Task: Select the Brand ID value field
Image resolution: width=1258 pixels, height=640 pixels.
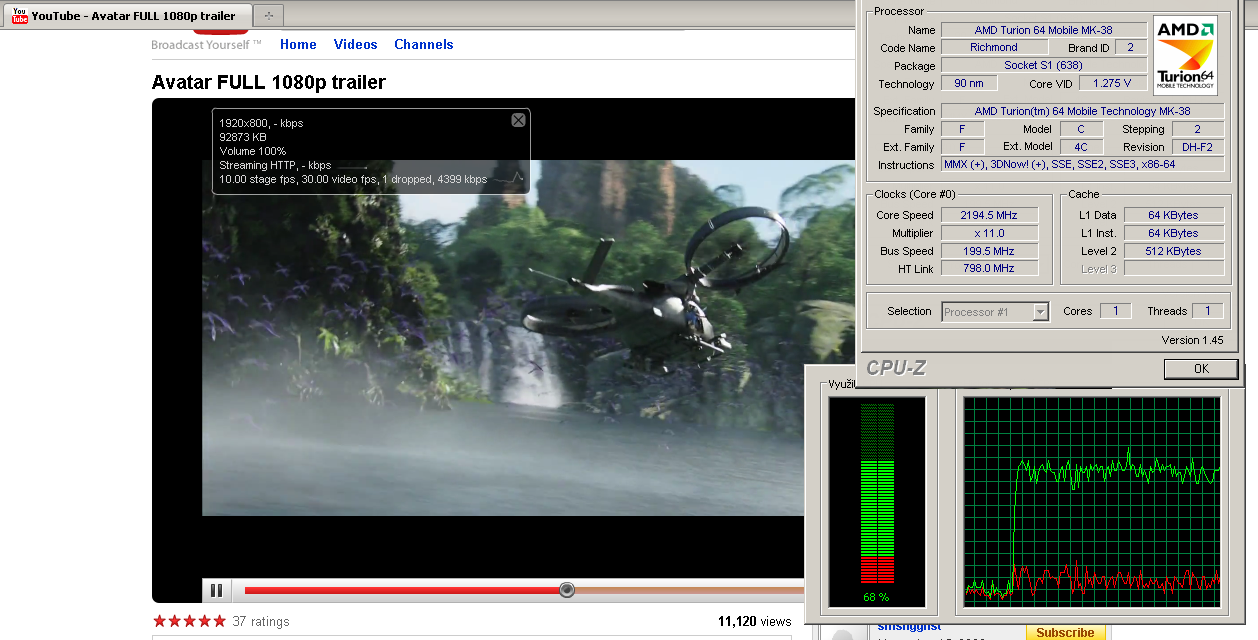Action: coord(1131,47)
